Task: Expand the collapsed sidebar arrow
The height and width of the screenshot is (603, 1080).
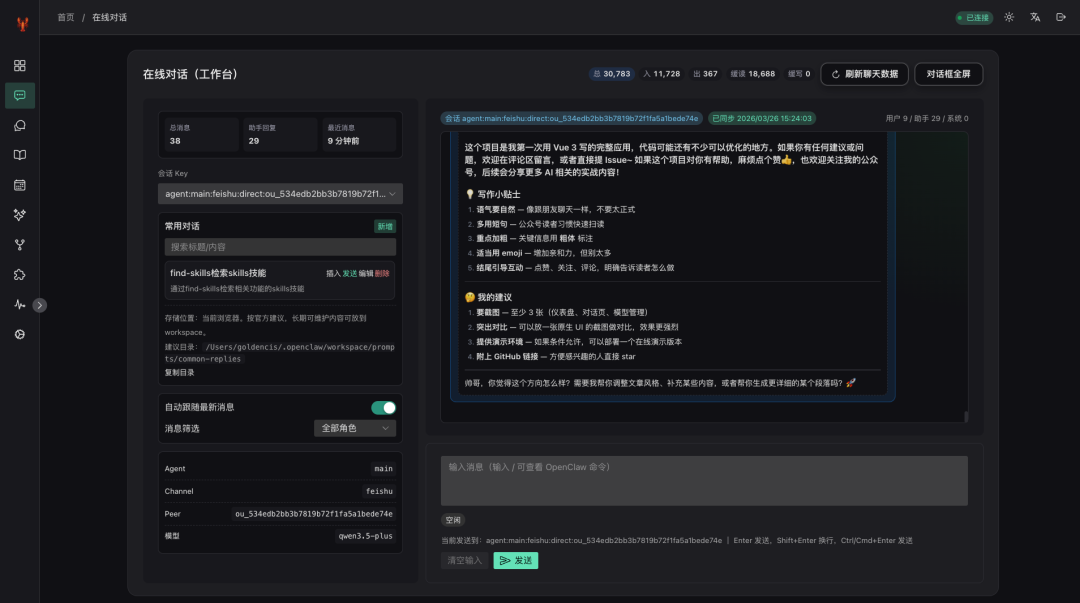Action: pyautogui.click(x=40, y=305)
